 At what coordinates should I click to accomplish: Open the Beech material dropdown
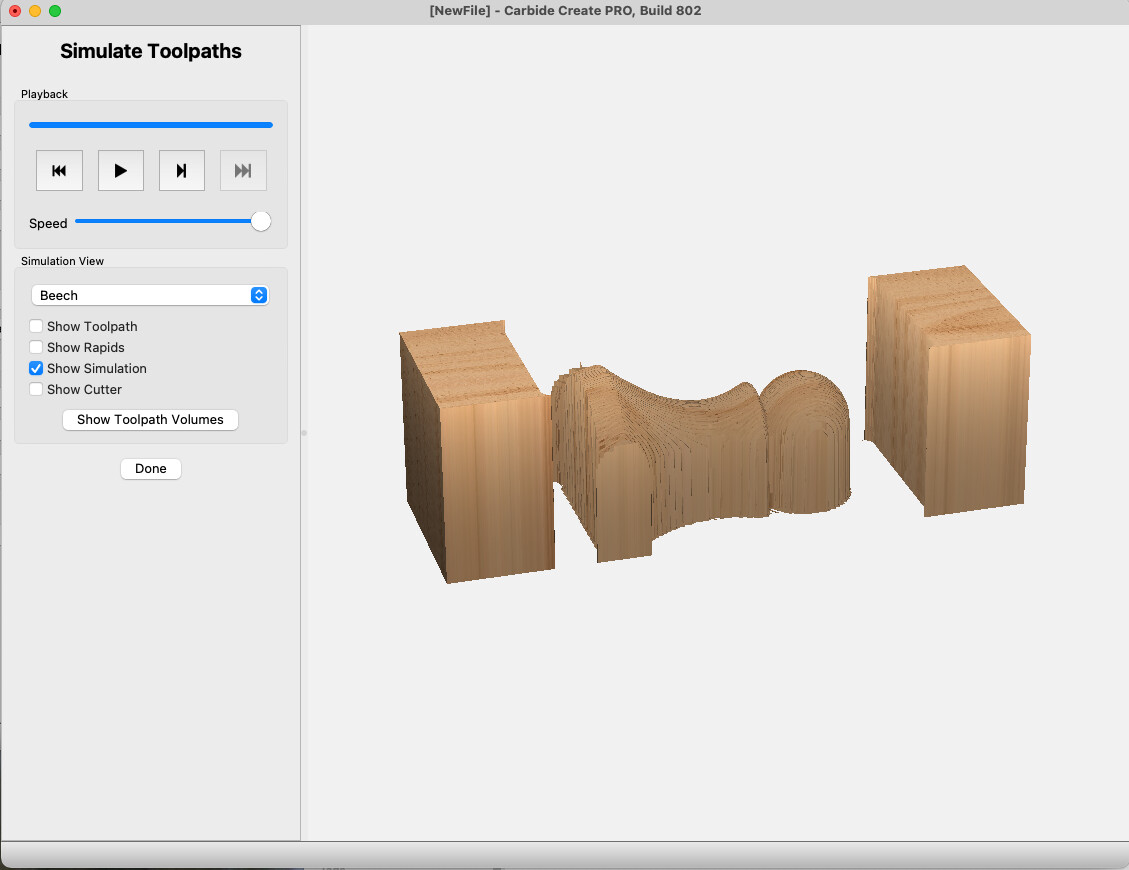coord(150,296)
